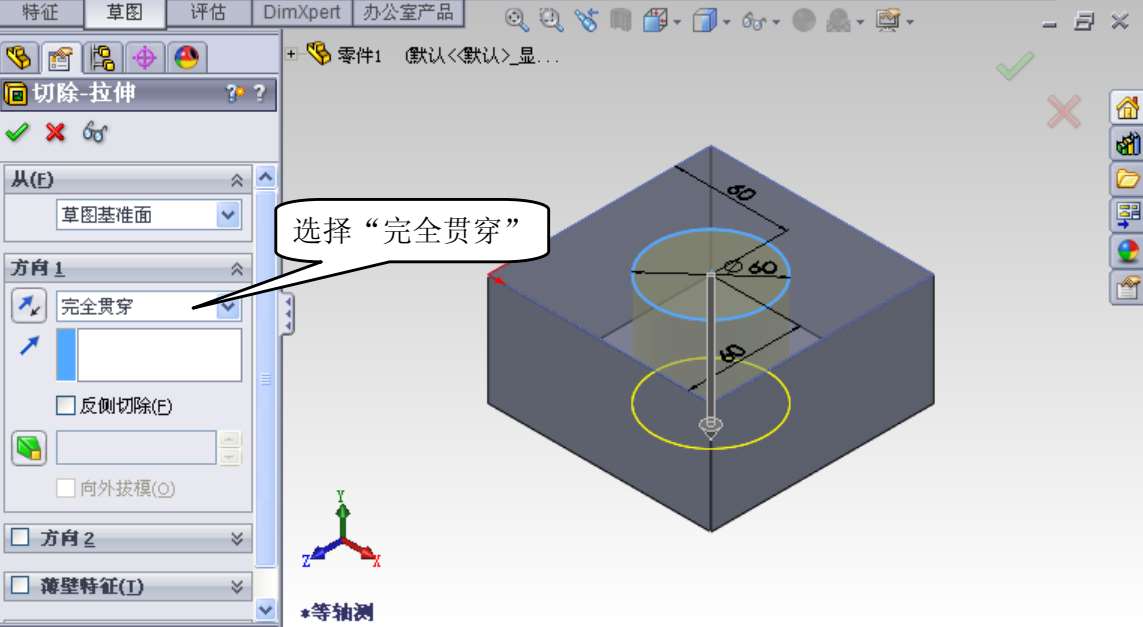
Task: Toggle detailed preview glasses icon
Action: [95, 132]
